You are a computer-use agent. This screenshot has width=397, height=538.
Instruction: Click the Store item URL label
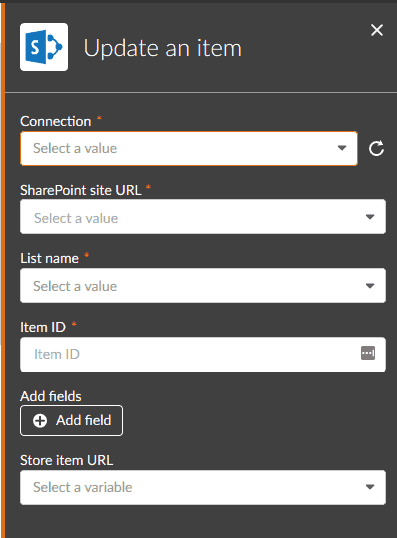point(67,460)
